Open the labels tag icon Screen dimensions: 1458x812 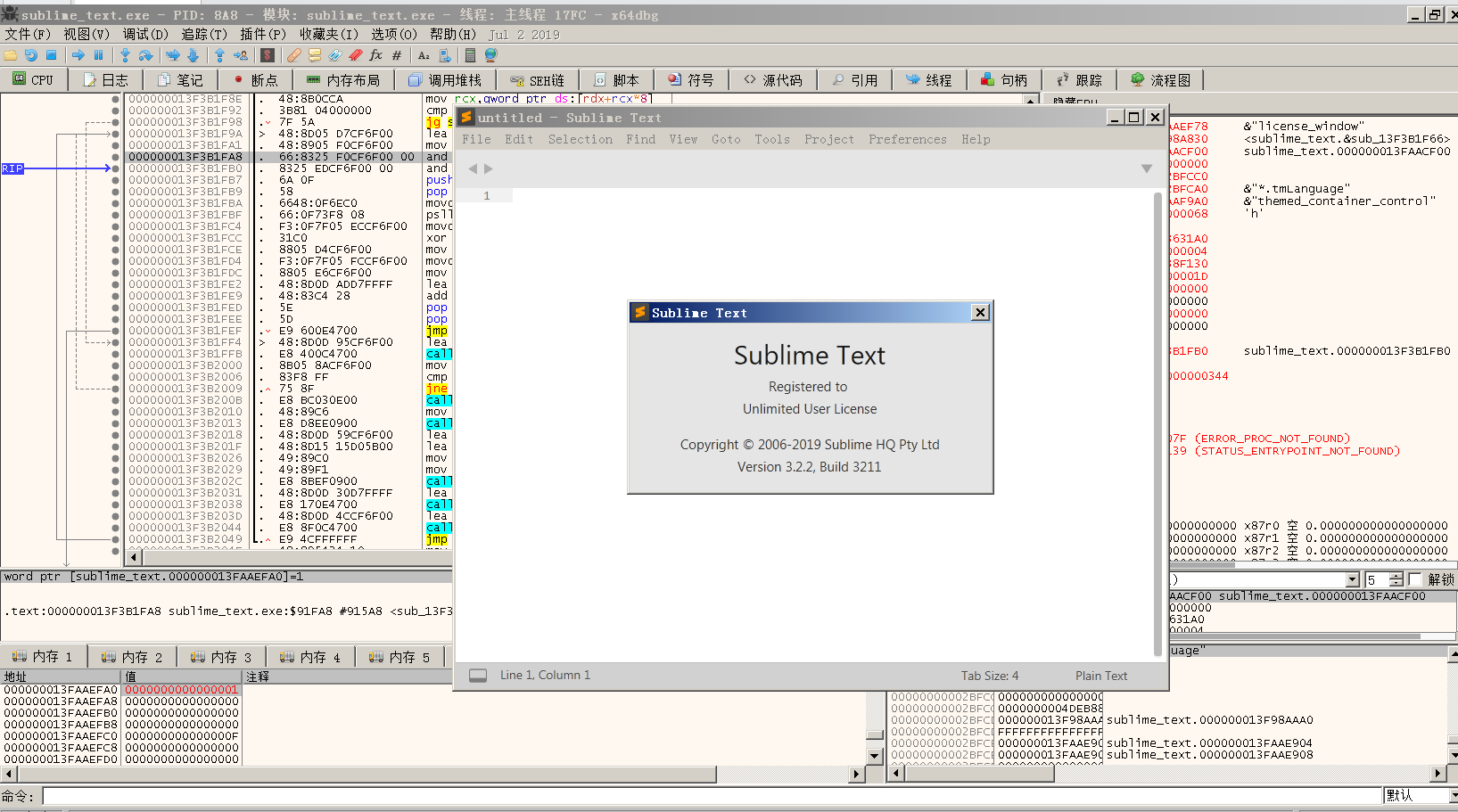tap(334, 55)
